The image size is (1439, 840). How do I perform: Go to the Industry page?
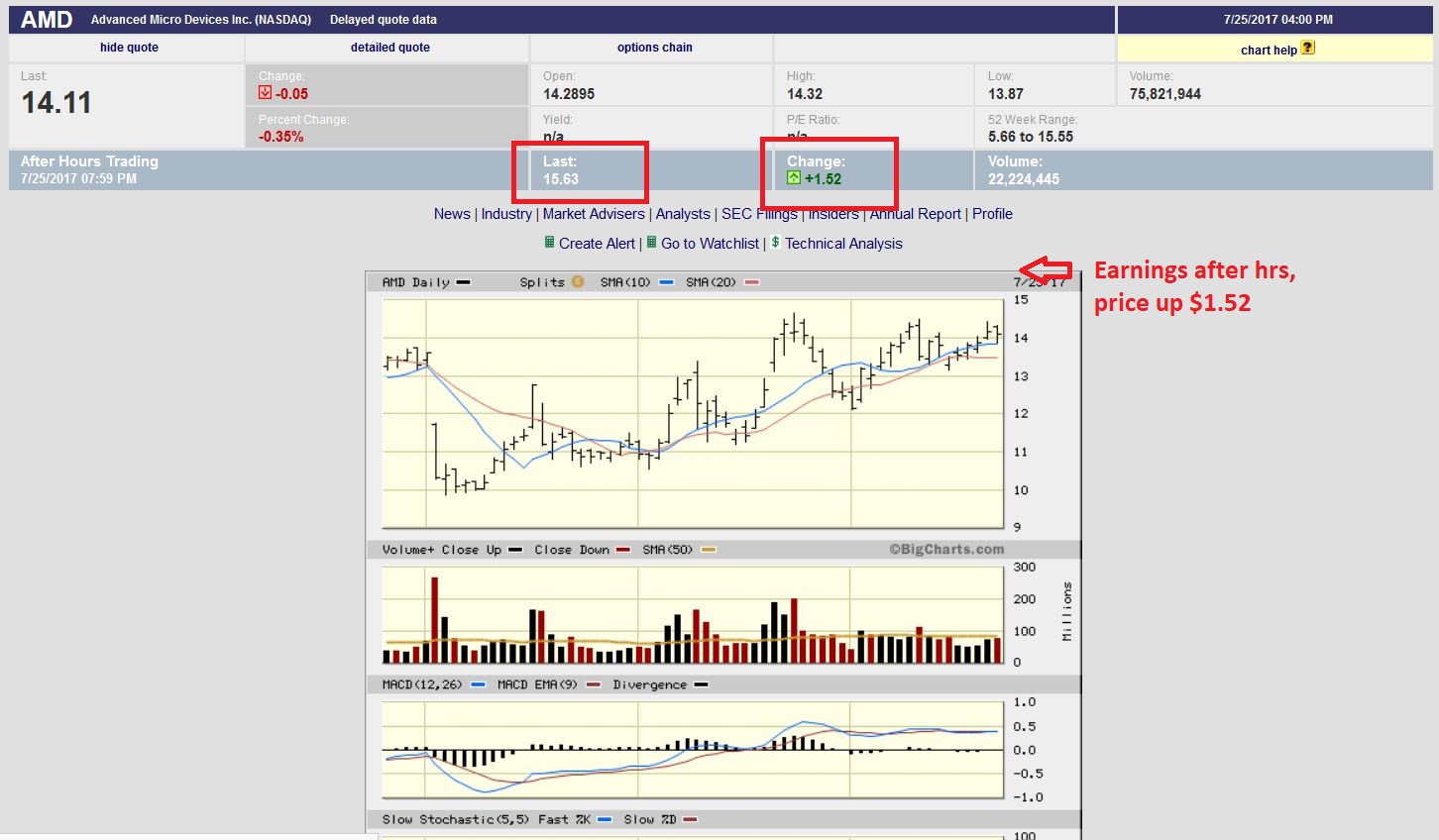click(506, 214)
